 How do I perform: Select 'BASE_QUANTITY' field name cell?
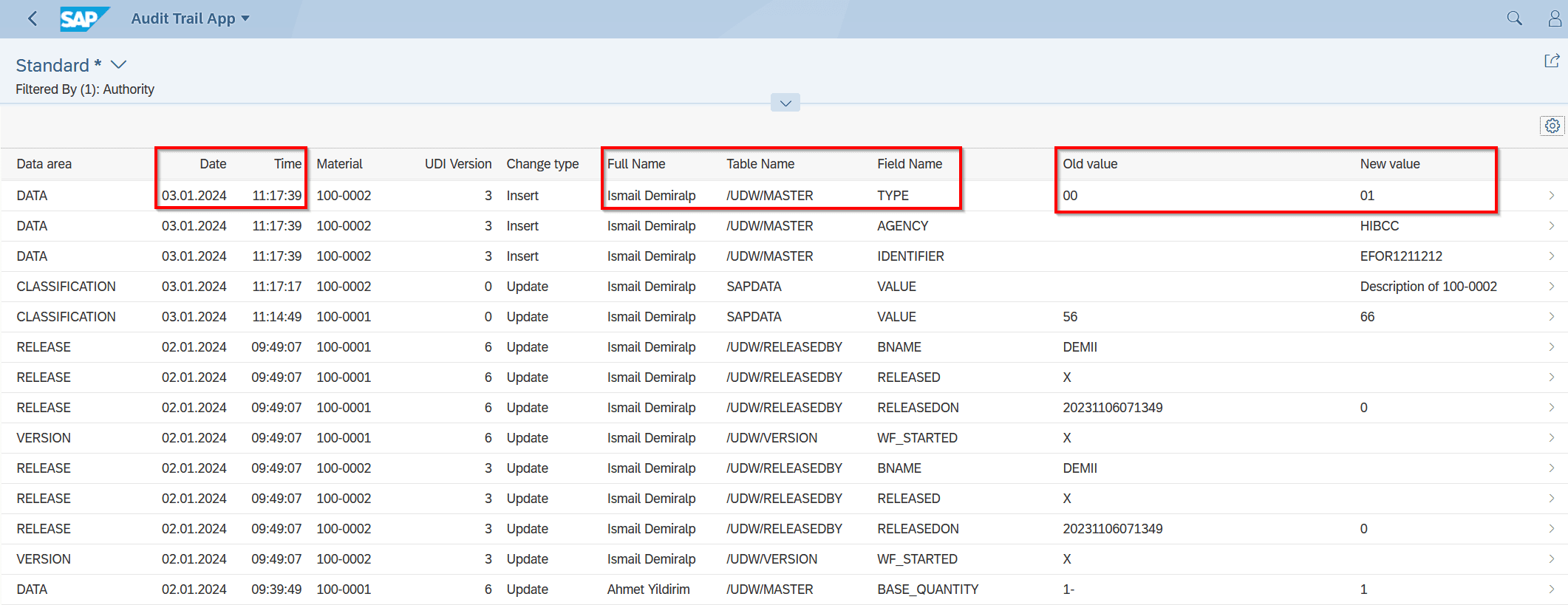pyautogui.click(x=928, y=589)
